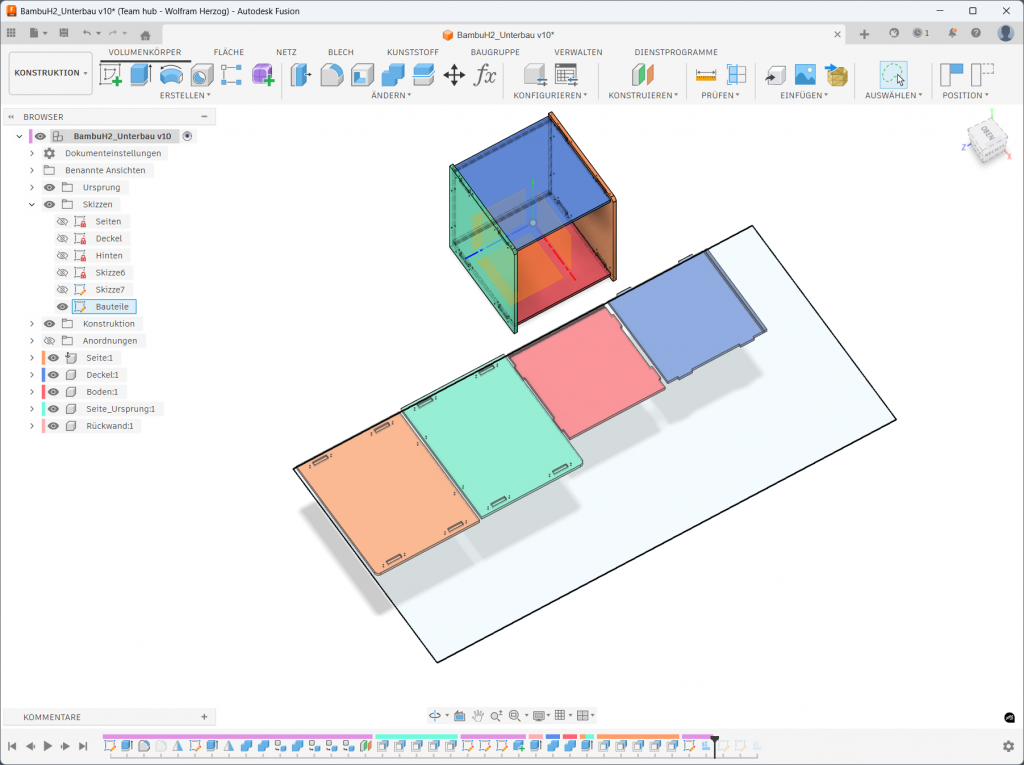Hide the Deckel:1 component
Viewport: 1024px width, 765px height.
(54, 375)
